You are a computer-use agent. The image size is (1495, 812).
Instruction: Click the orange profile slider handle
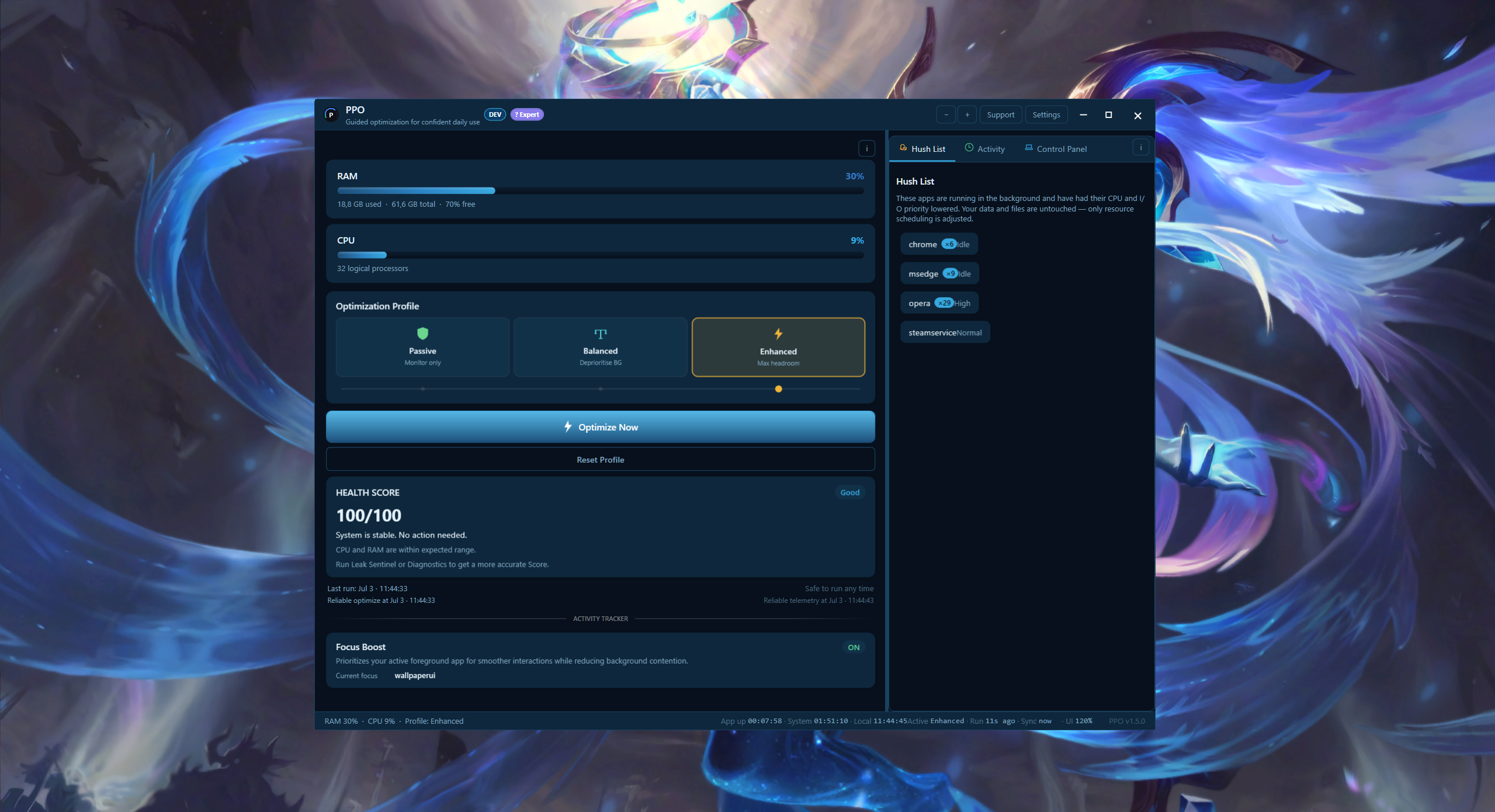(778, 389)
